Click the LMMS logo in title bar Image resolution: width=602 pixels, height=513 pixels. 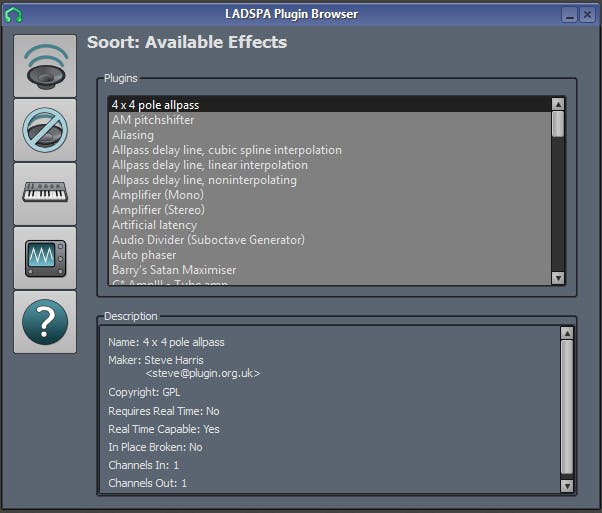tap(13, 15)
